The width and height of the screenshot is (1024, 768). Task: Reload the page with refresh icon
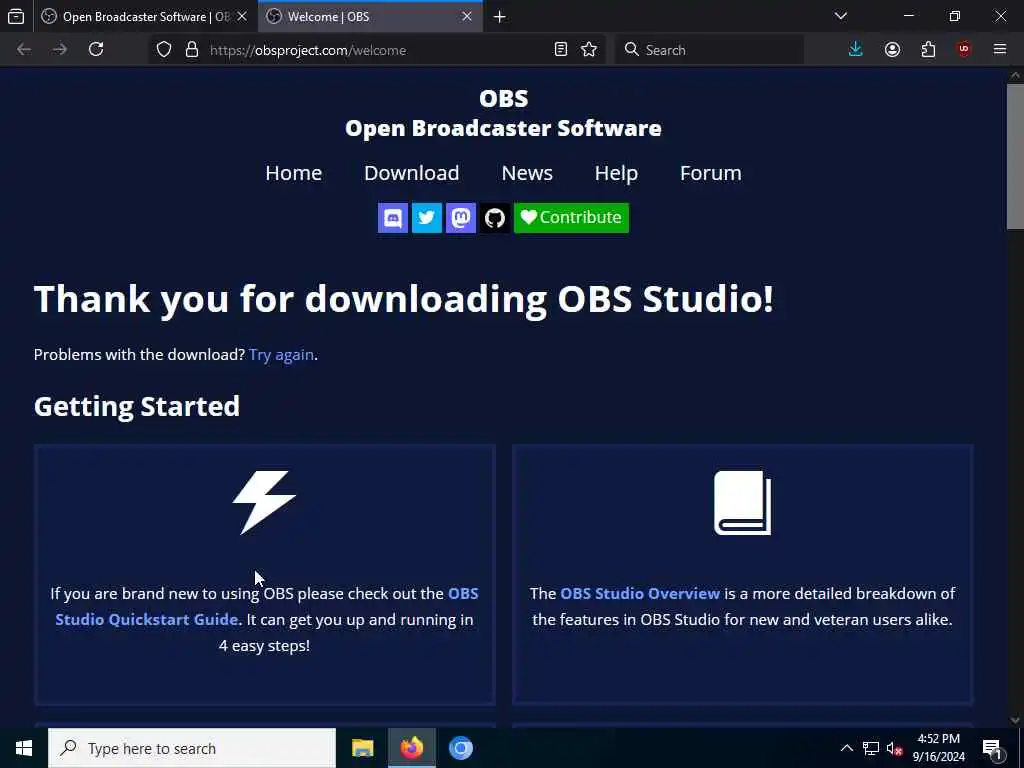pos(96,50)
